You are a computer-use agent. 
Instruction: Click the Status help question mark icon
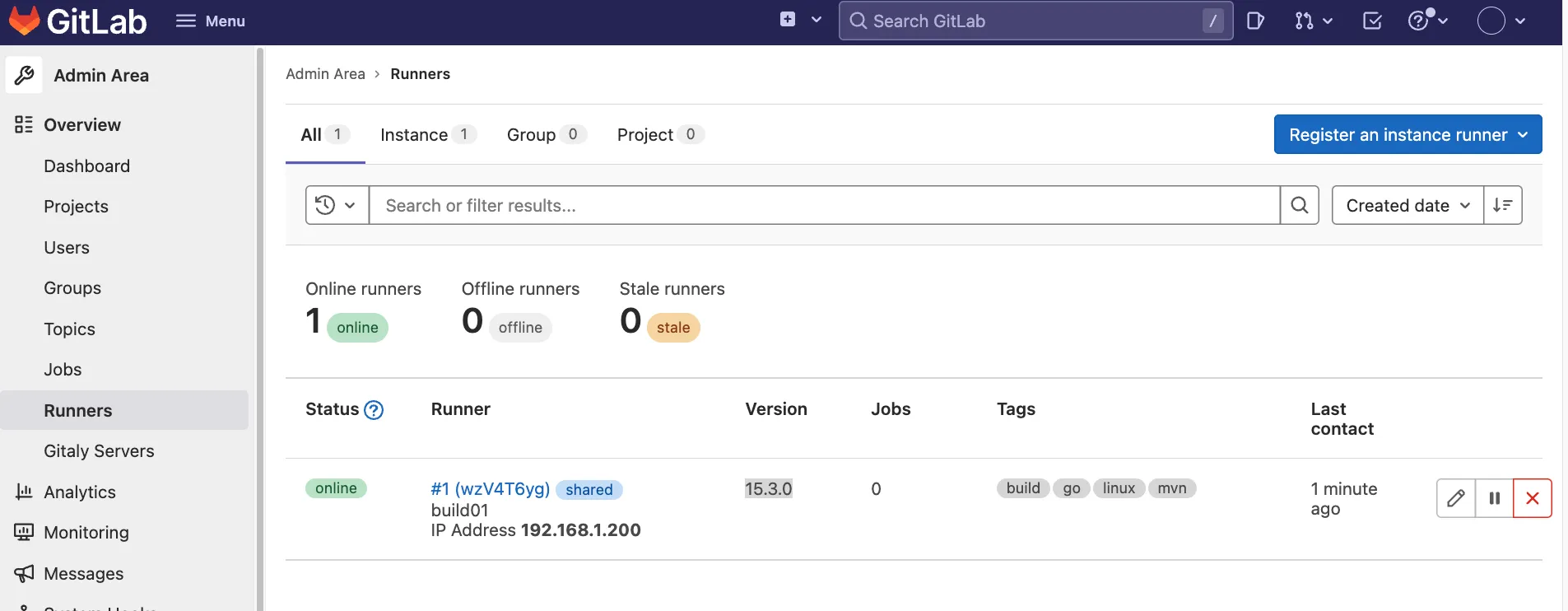click(374, 410)
